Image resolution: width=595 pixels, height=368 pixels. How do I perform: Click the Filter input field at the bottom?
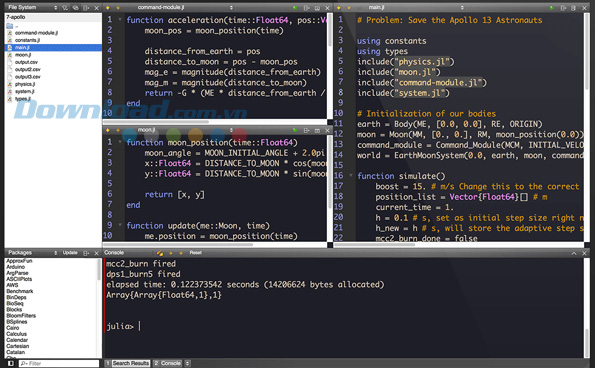(x=59, y=363)
